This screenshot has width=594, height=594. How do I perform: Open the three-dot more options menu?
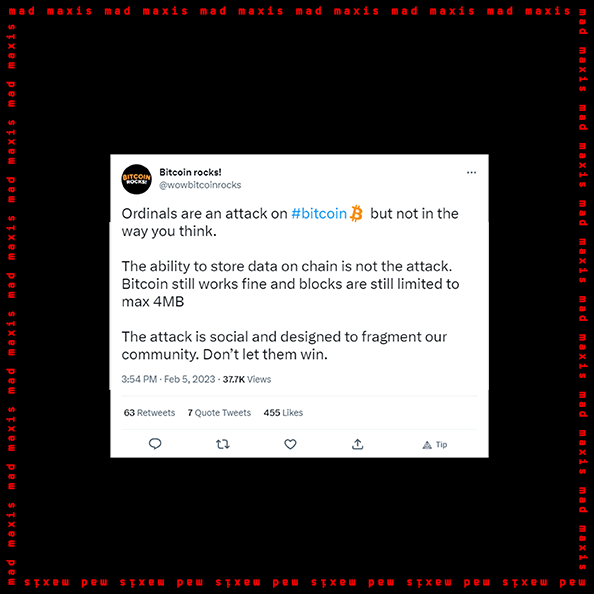point(471,172)
